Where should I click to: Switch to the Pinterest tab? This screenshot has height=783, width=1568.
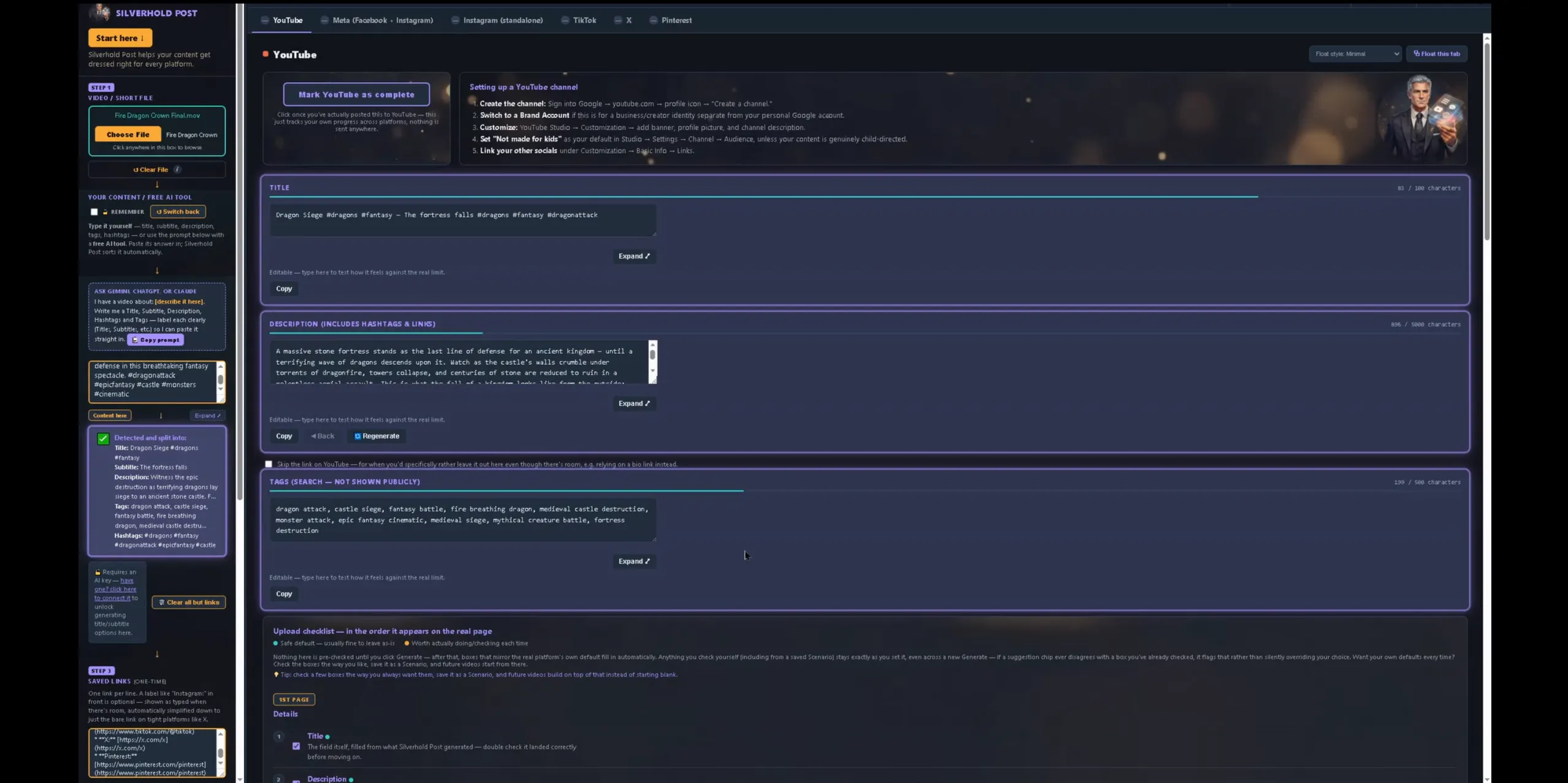tap(670, 20)
